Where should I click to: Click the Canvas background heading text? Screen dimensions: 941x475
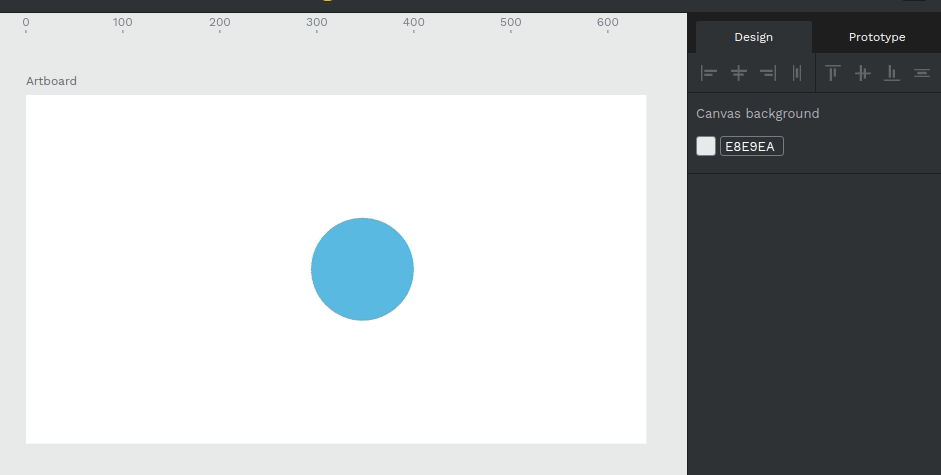757,114
